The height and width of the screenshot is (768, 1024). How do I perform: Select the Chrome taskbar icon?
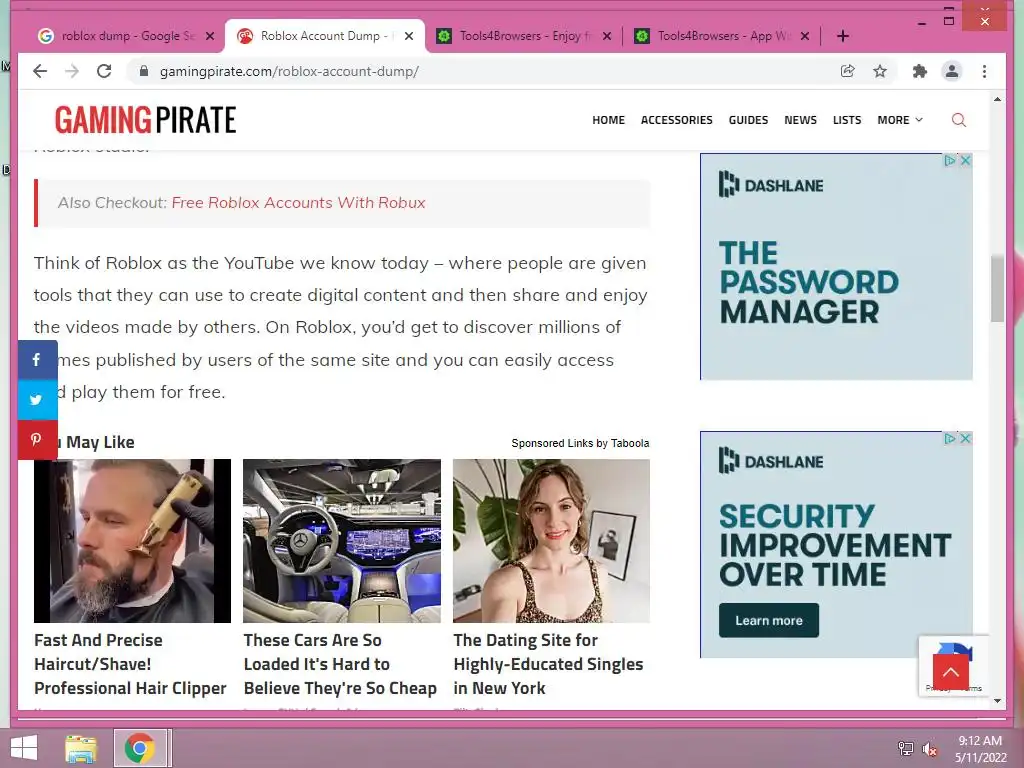point(140,748)
